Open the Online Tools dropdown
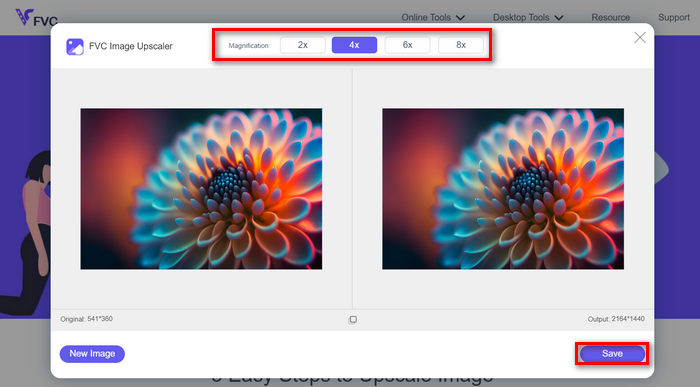Screen dimensions: 700x387 coord(433,17)
